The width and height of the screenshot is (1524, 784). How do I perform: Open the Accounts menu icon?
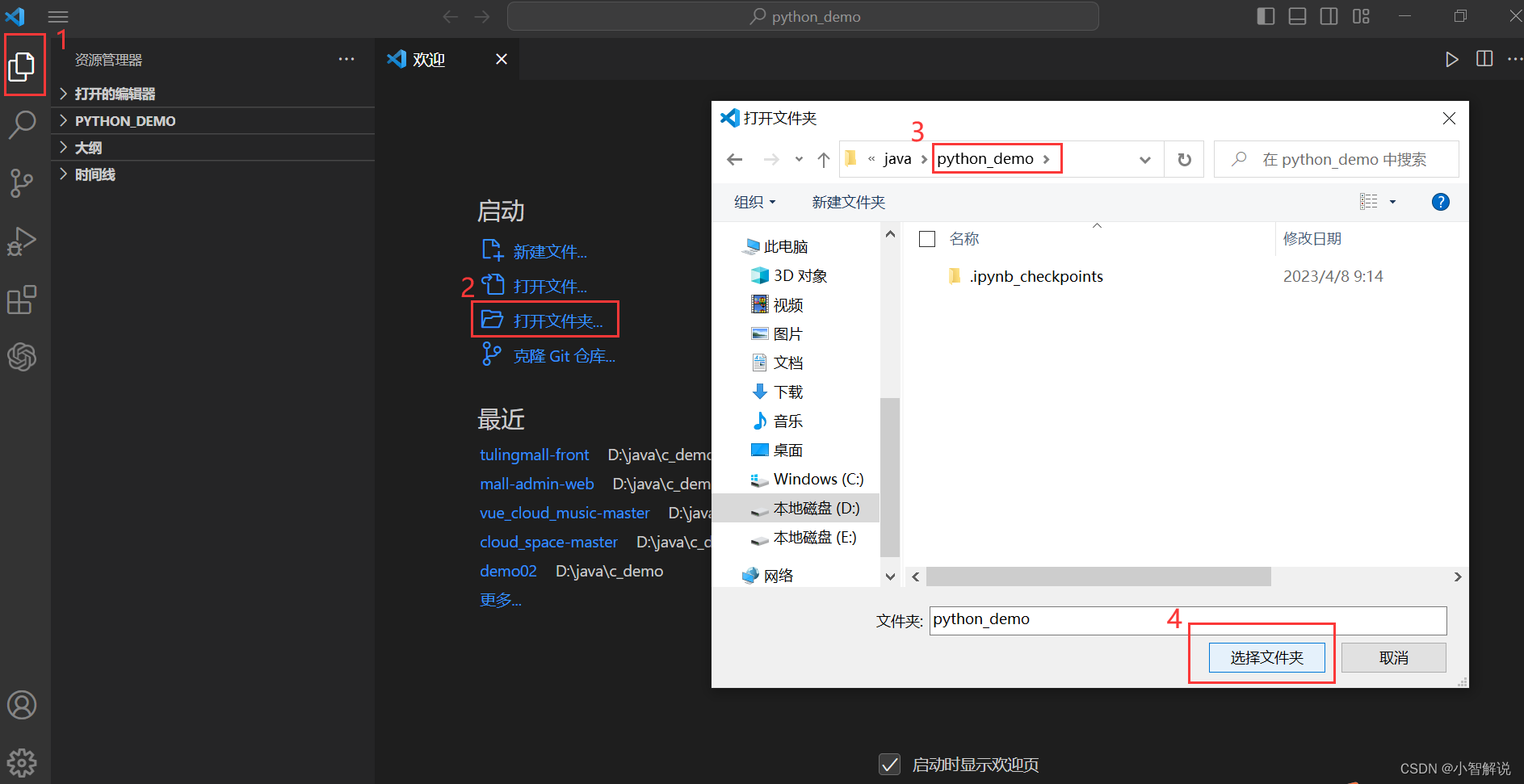click(23, 705)
